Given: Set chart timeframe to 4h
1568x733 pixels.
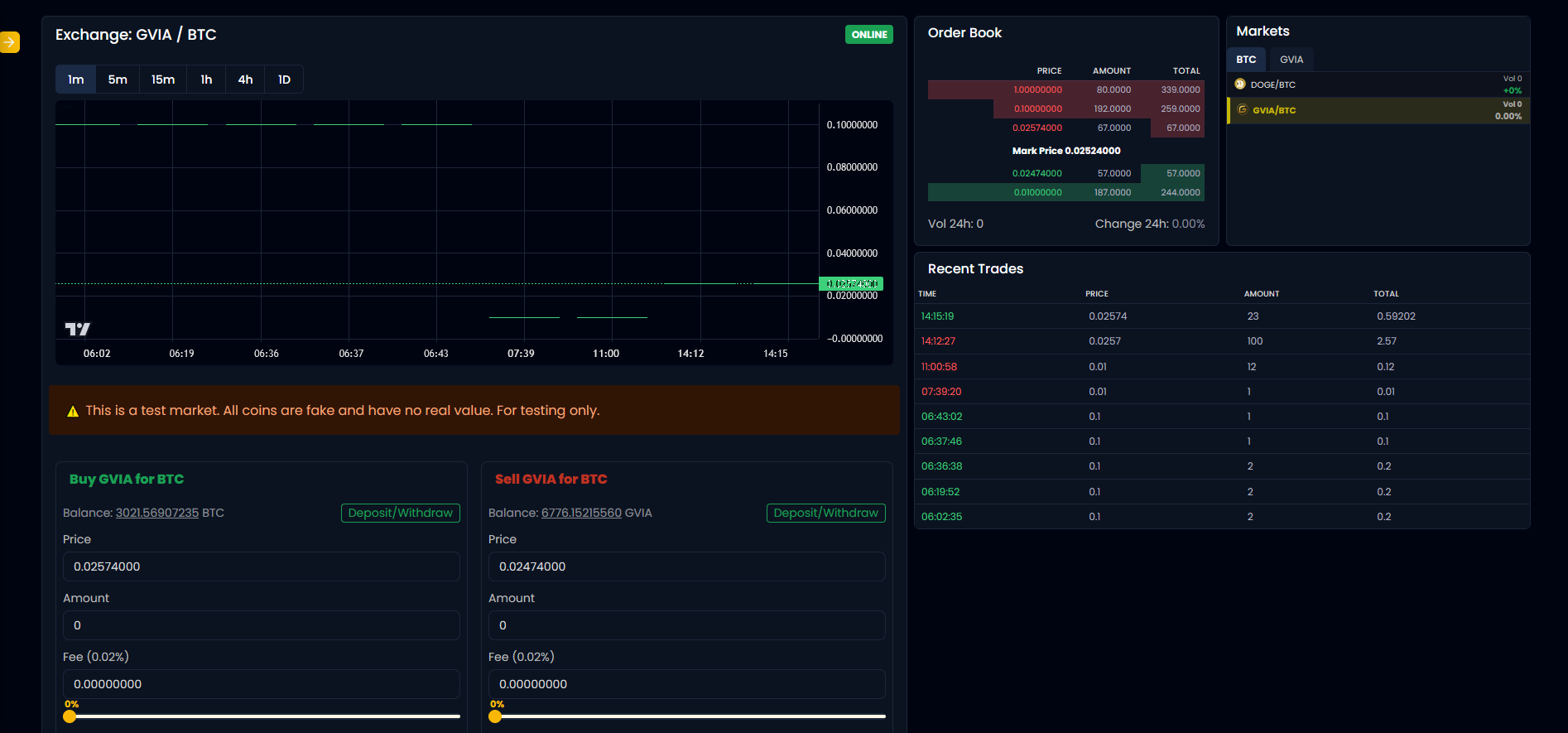Looking at the screenshot, I should 245,80.
